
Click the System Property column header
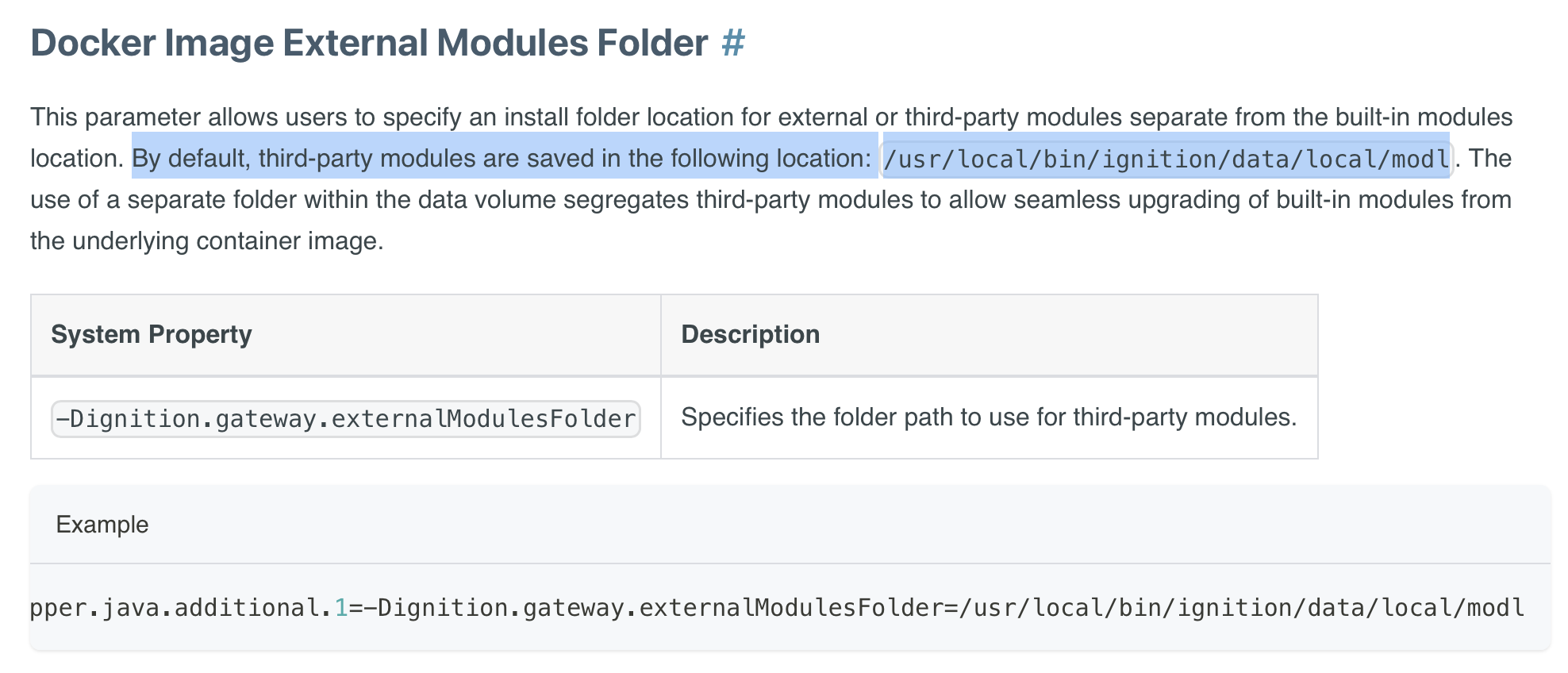pyautogui.click(x=151, y=334)
